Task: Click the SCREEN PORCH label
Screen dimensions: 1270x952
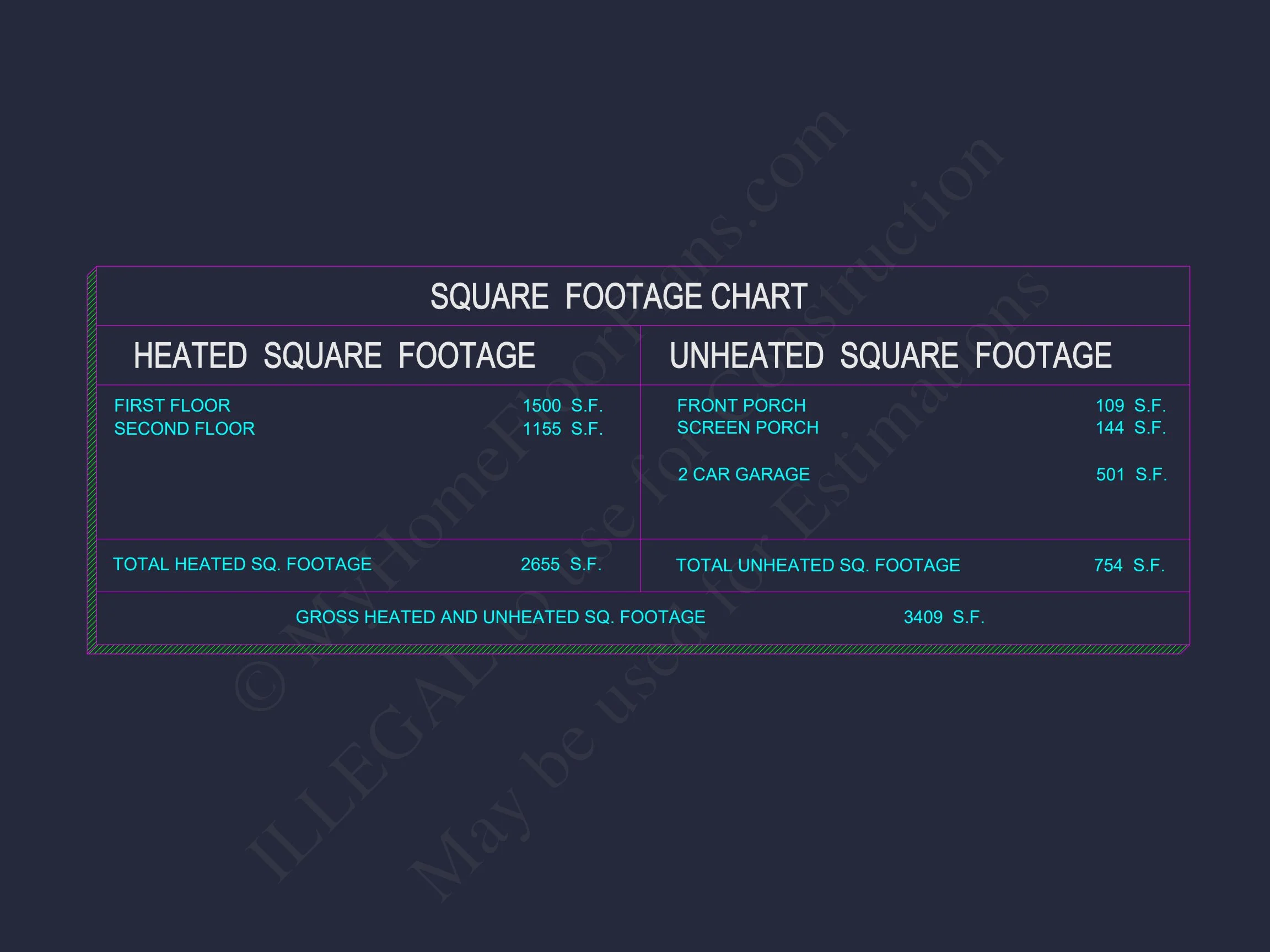Action: pyautogui.click(x=747, y=428)
